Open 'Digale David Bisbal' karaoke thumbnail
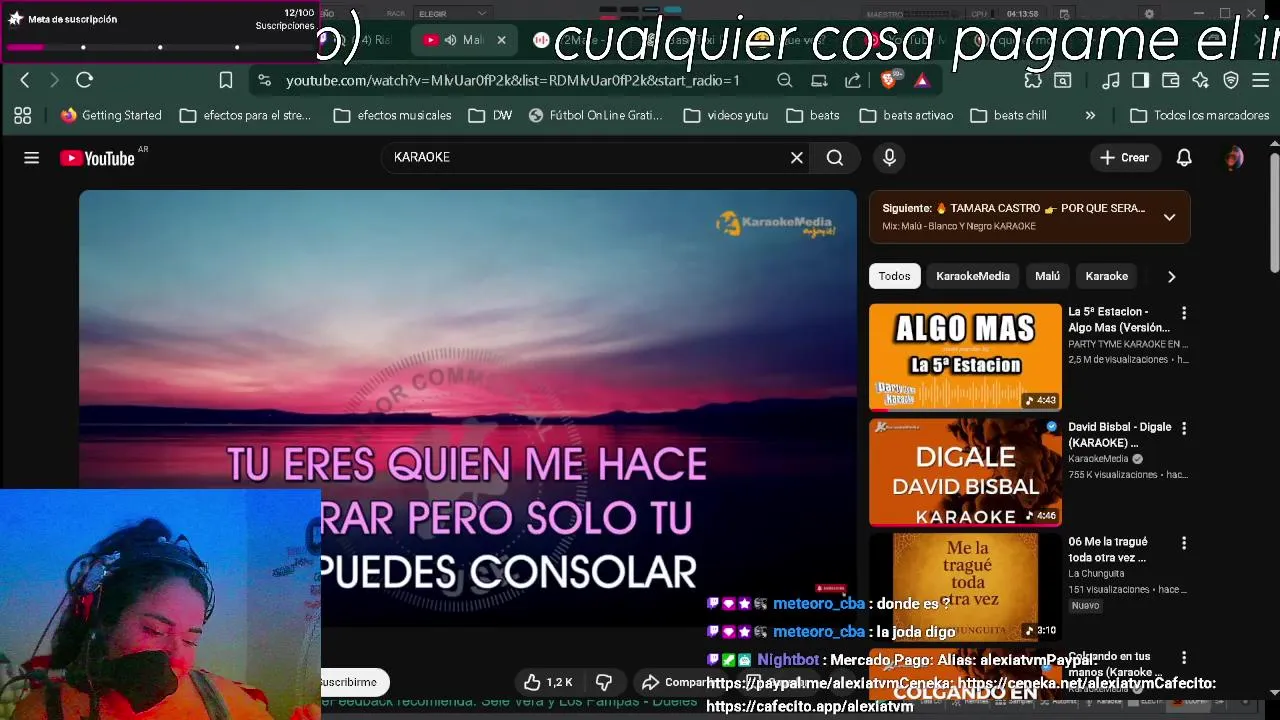Viewport: 1280px width, 720px height. pyautogui.click(x=965, y=472)
